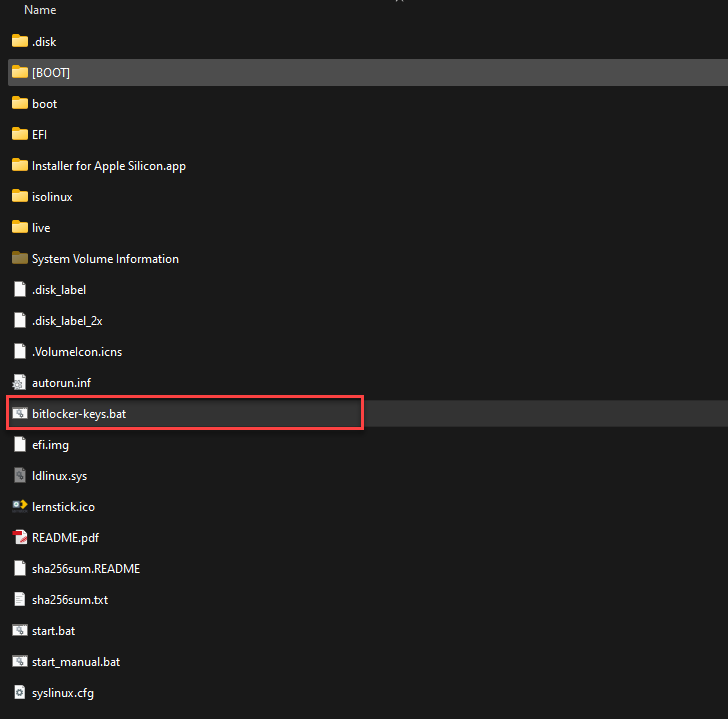Viewport: 728px width, 719px height.
Task: Click the EFI folder entry
Action: 39,135
